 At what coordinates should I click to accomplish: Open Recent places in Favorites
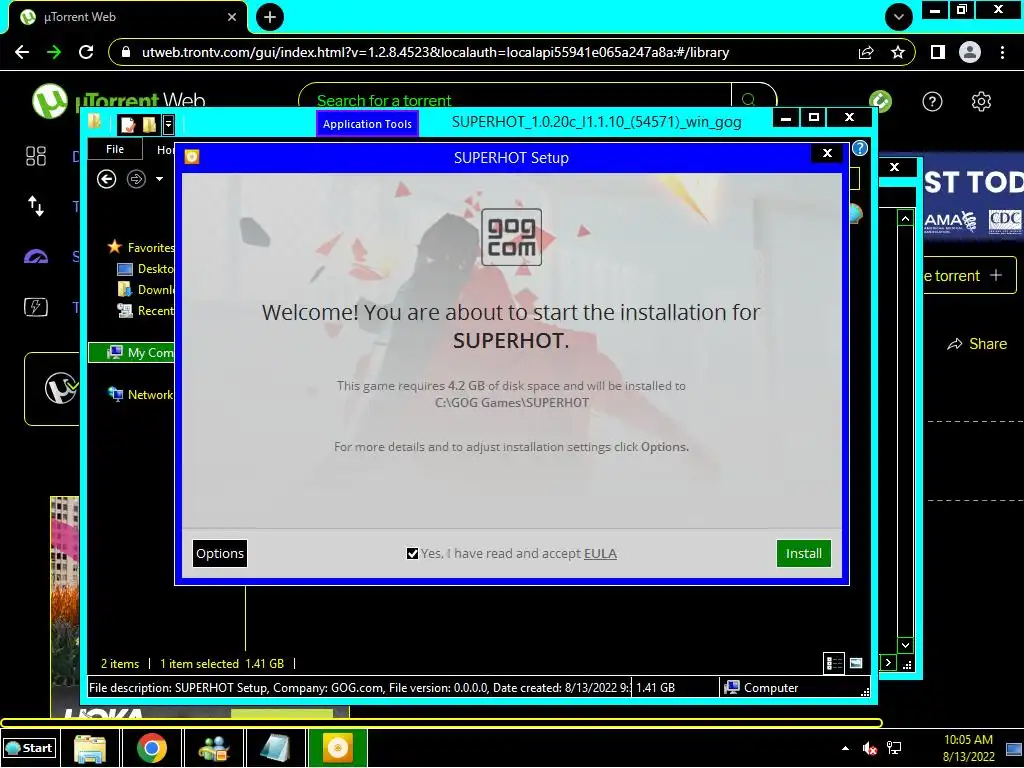[x=145, y=311]
